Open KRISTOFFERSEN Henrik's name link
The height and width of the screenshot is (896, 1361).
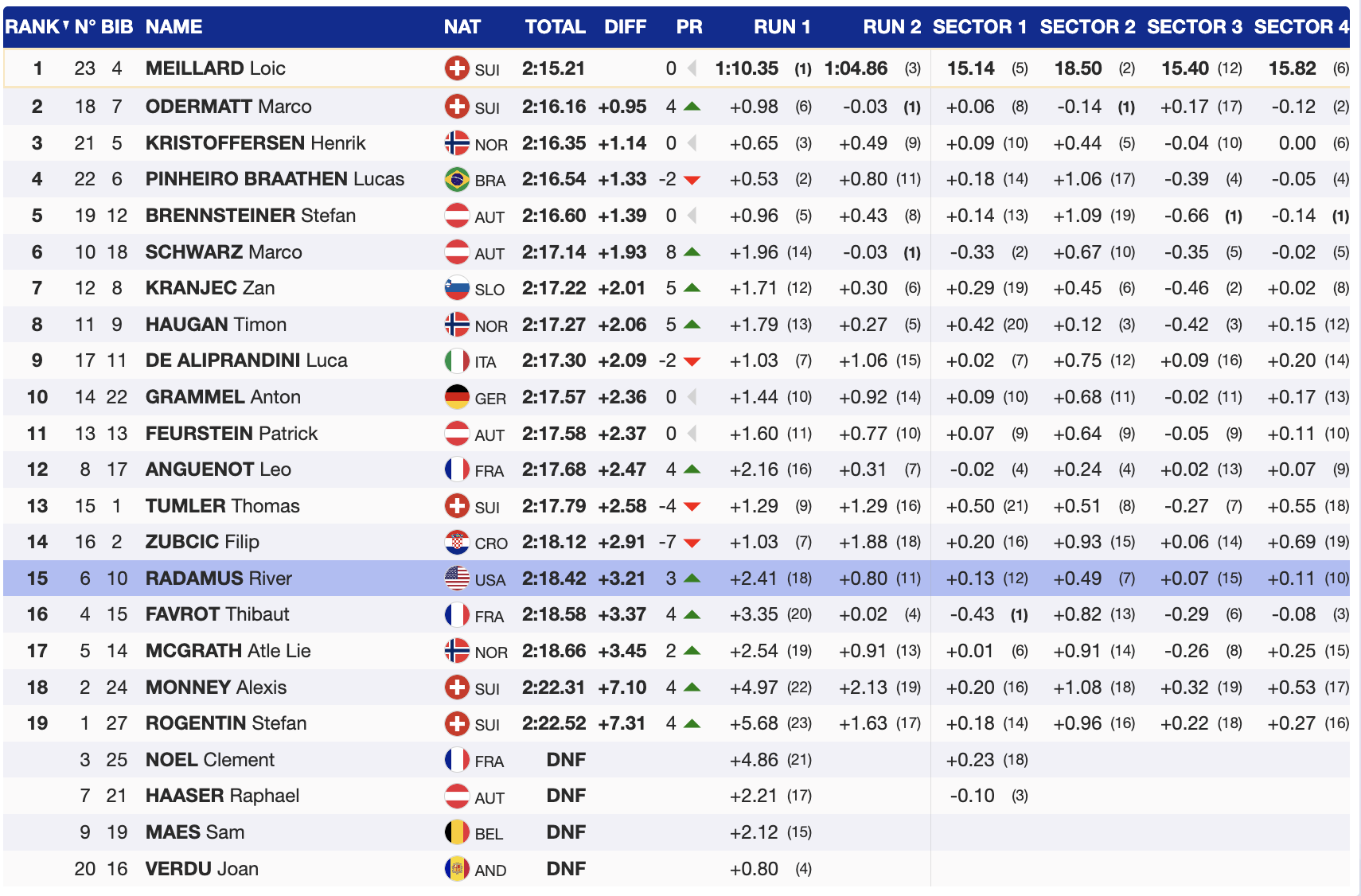pyautogui.click(x=255, y=143)
